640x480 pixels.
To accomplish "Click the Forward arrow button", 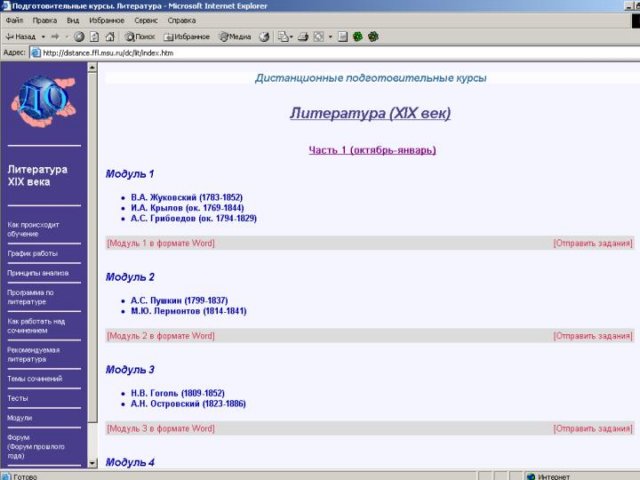I will (55, 37).
